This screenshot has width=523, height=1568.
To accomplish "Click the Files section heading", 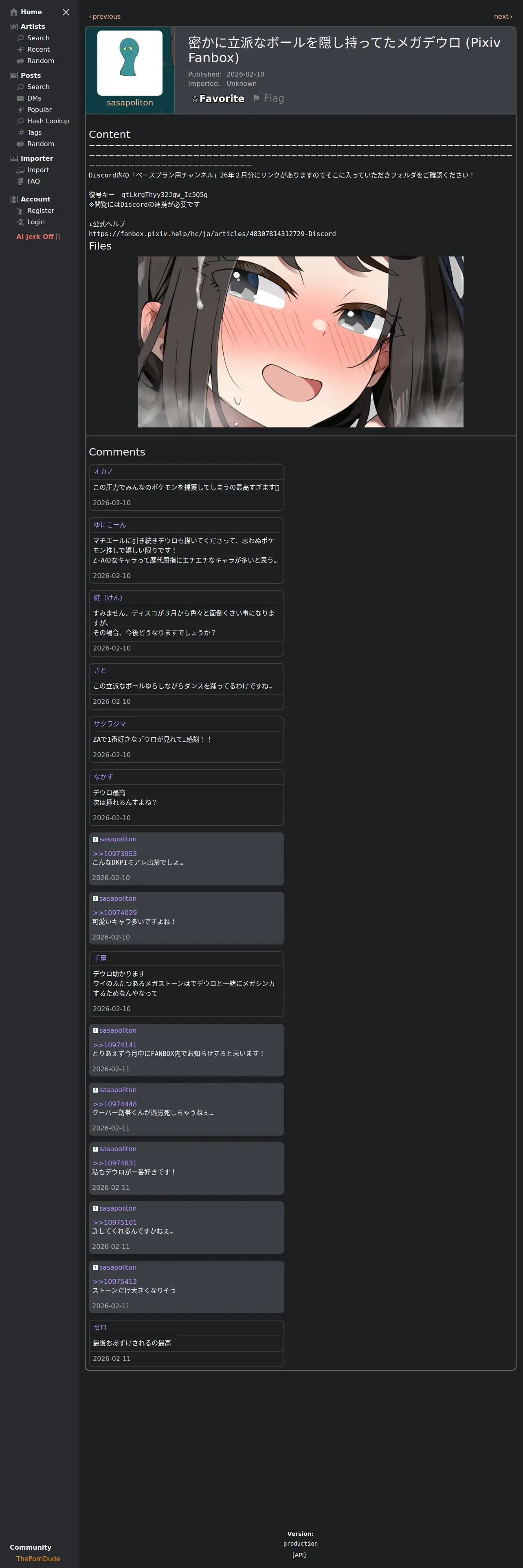I will pos(100,246).
